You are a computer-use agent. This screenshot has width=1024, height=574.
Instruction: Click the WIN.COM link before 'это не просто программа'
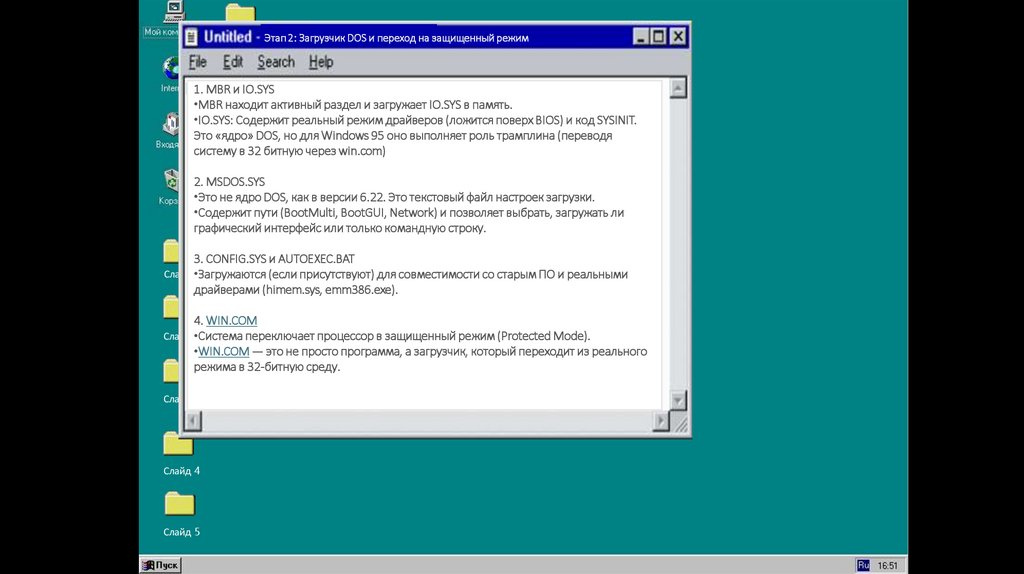coord(223,351)
